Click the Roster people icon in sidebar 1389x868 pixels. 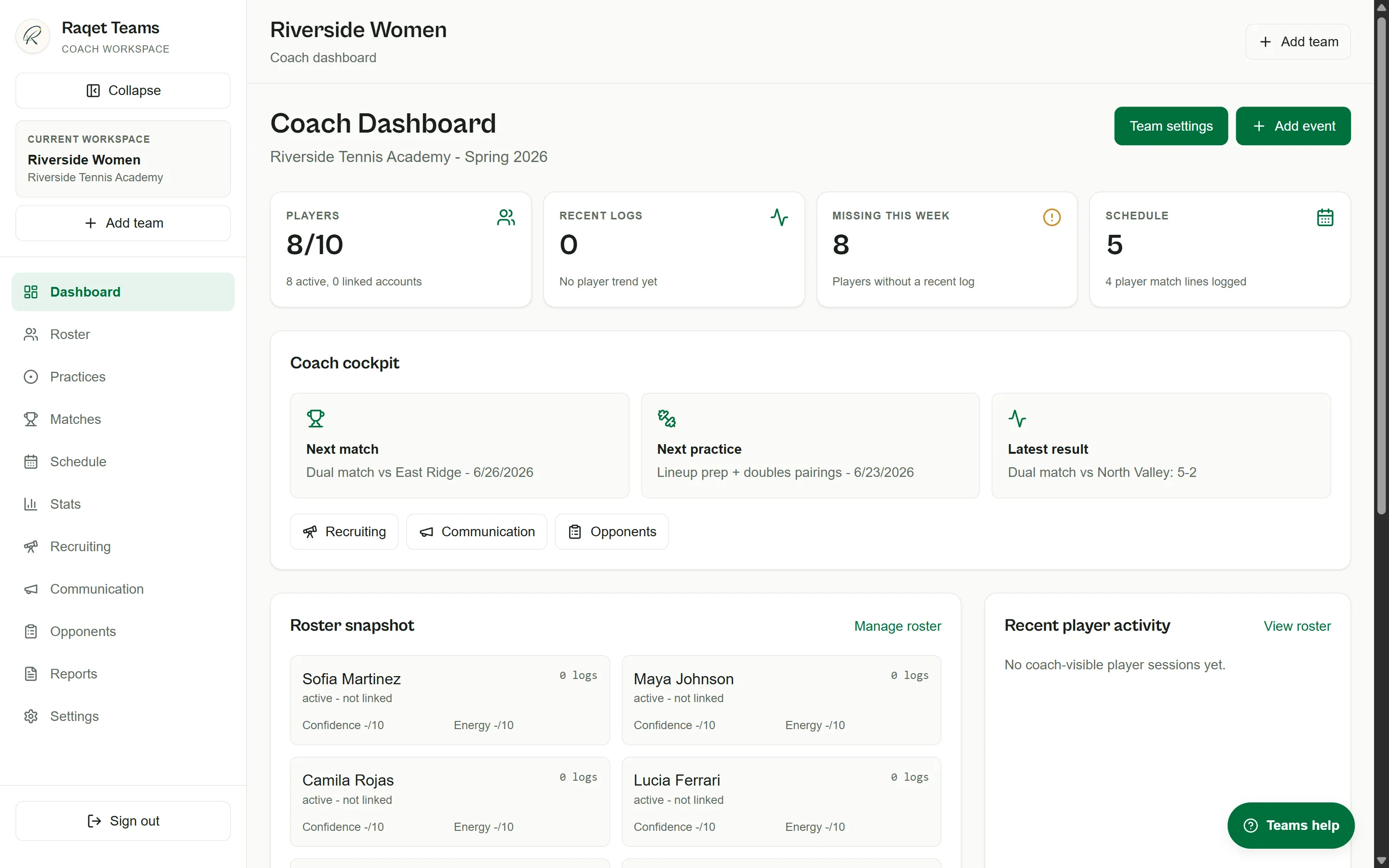coord(31,334)
